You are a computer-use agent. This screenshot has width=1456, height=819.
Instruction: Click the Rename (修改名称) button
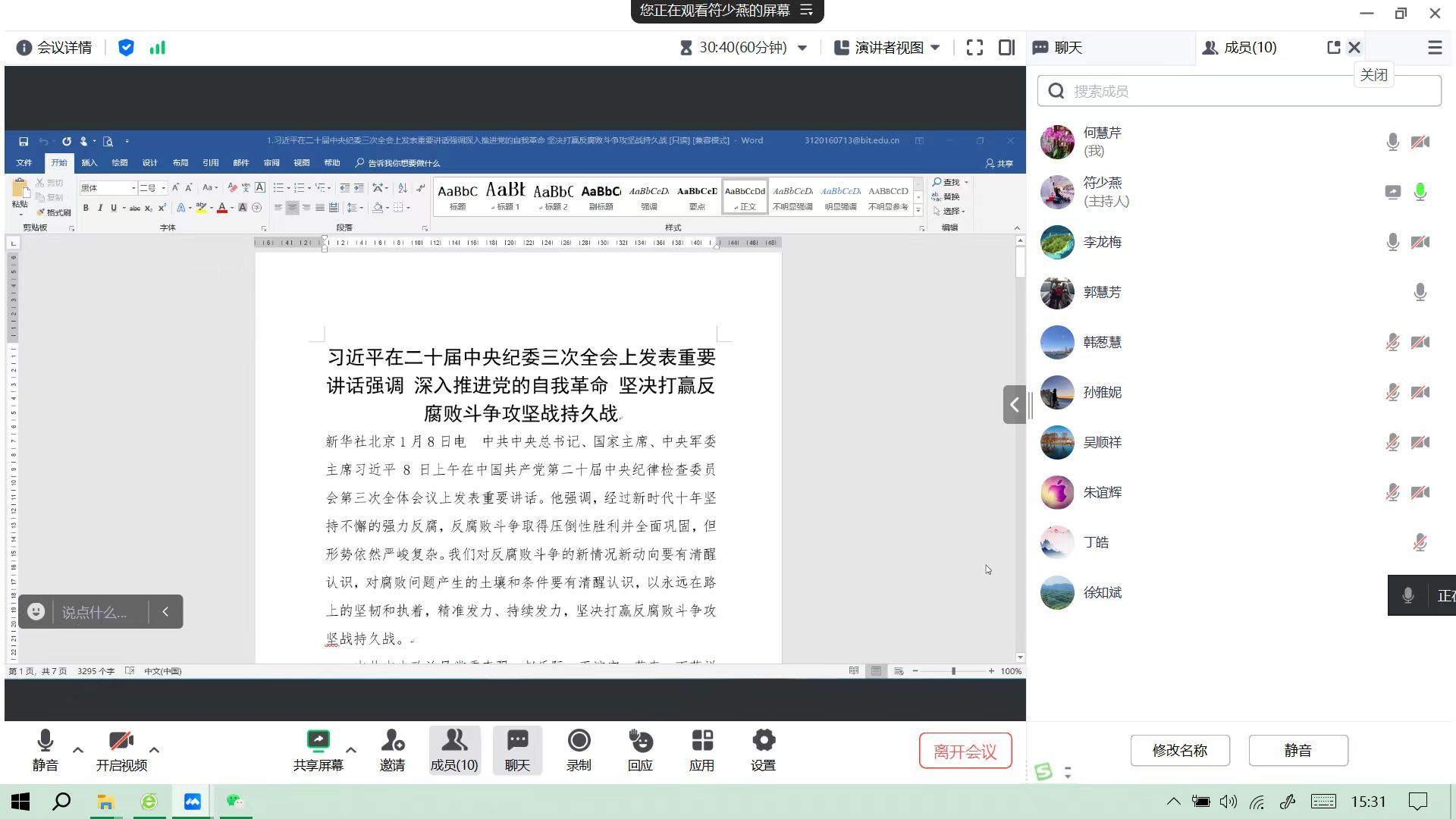click(1179, 750)
